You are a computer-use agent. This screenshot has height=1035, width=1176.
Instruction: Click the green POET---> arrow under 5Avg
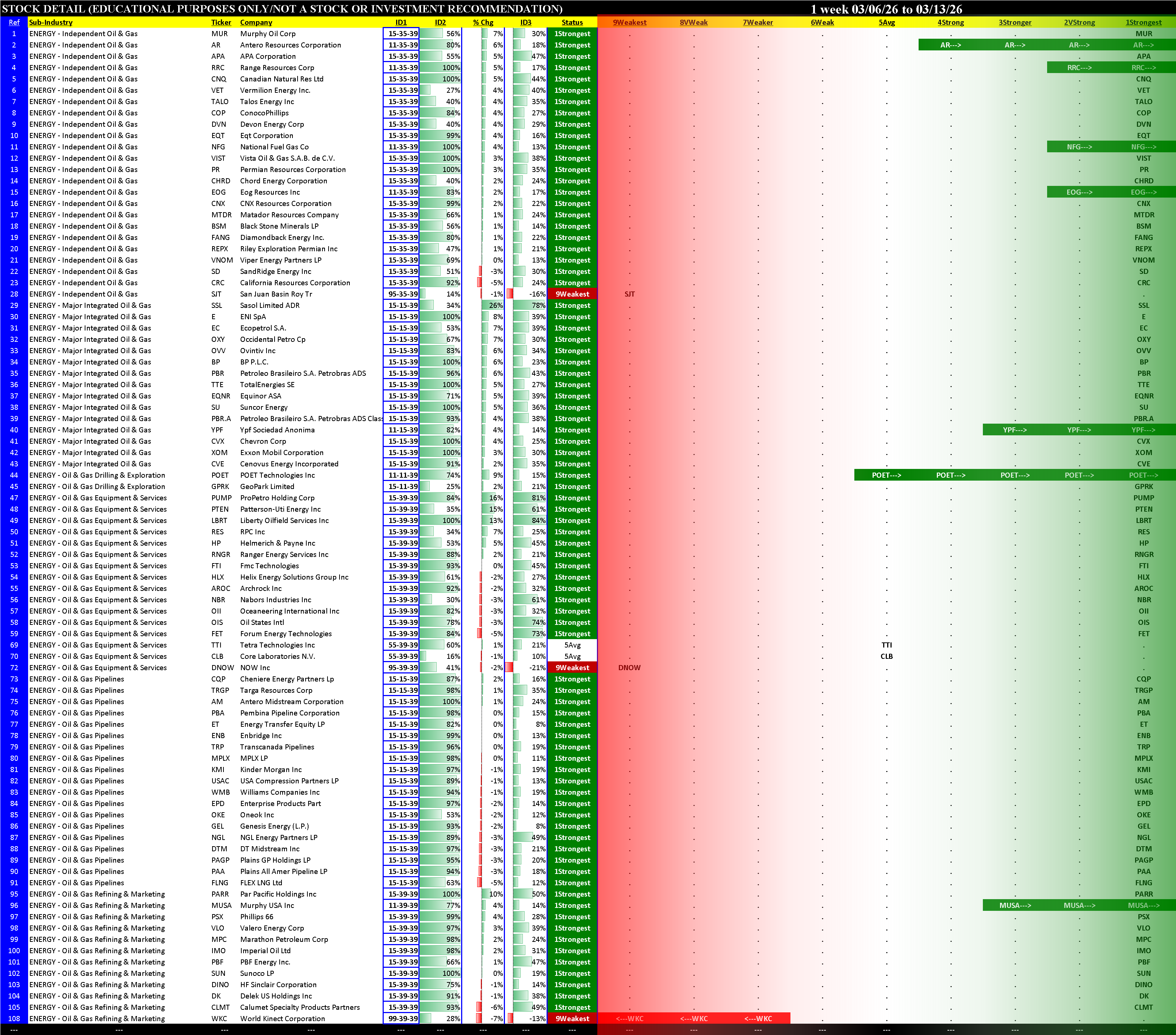pyautogui.click(x=886, y=476)
